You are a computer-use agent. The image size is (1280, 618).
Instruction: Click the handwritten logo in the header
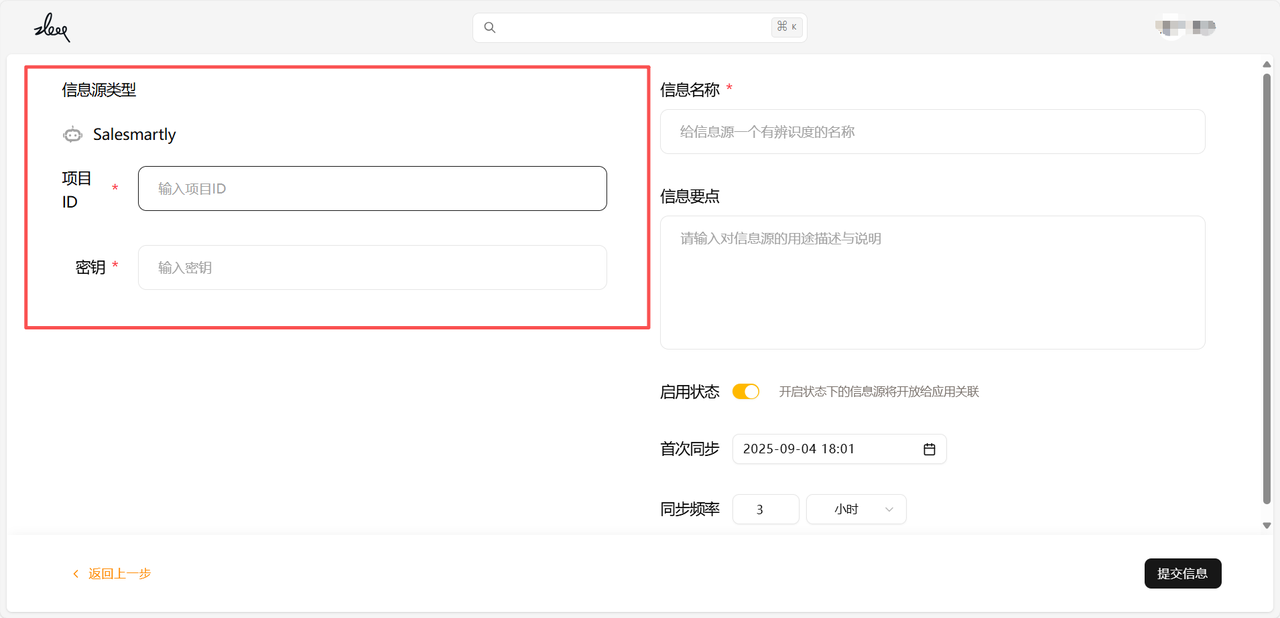click(x=52, y=28)
